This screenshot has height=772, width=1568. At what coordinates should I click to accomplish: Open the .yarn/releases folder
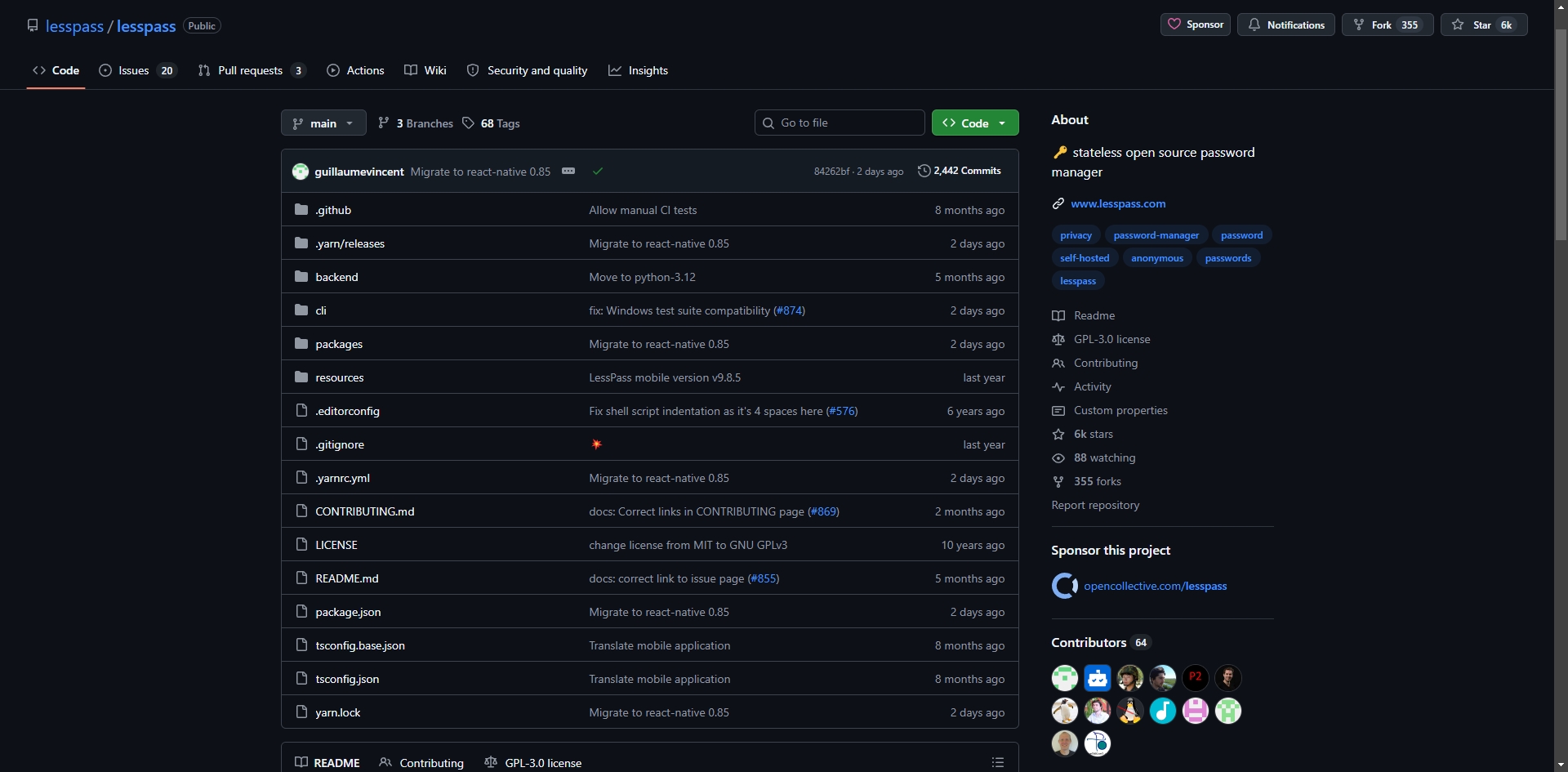[x=350, y=243]
